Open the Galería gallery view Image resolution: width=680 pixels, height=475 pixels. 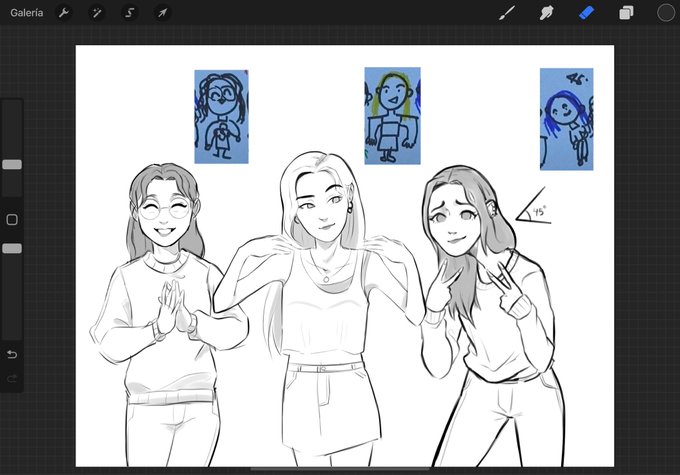pyautogui.click(x=26, y=13)
